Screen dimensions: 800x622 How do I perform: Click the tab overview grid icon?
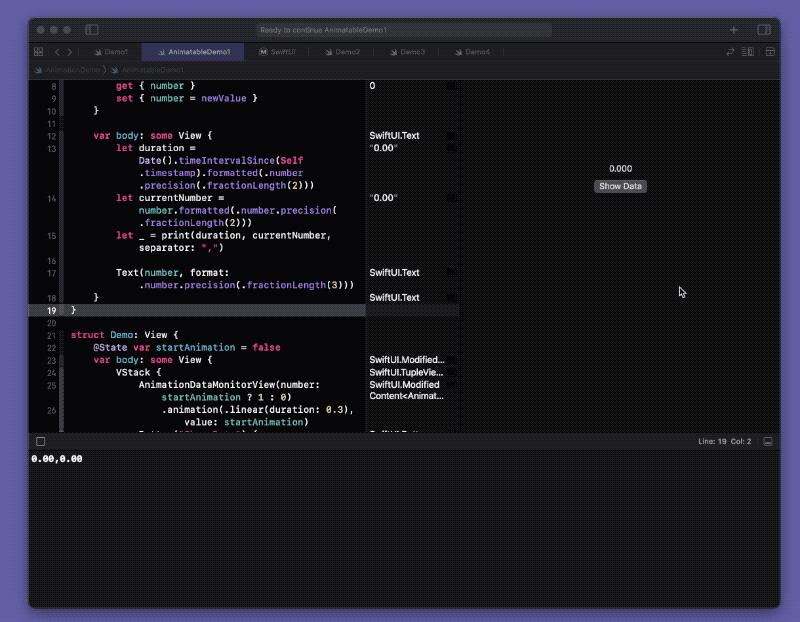pos(40,52)
